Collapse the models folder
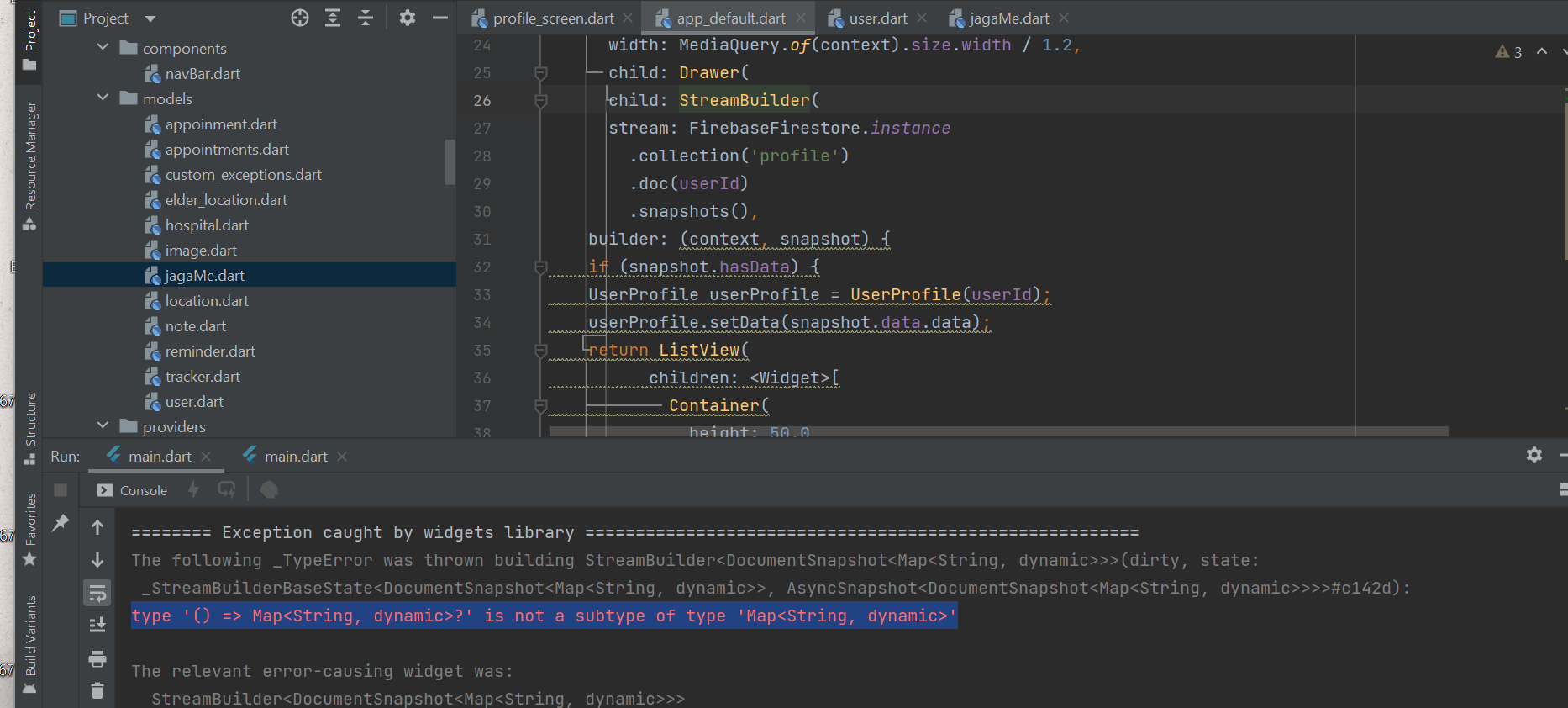The image size is (1568, 708). (x=103, y=98)
